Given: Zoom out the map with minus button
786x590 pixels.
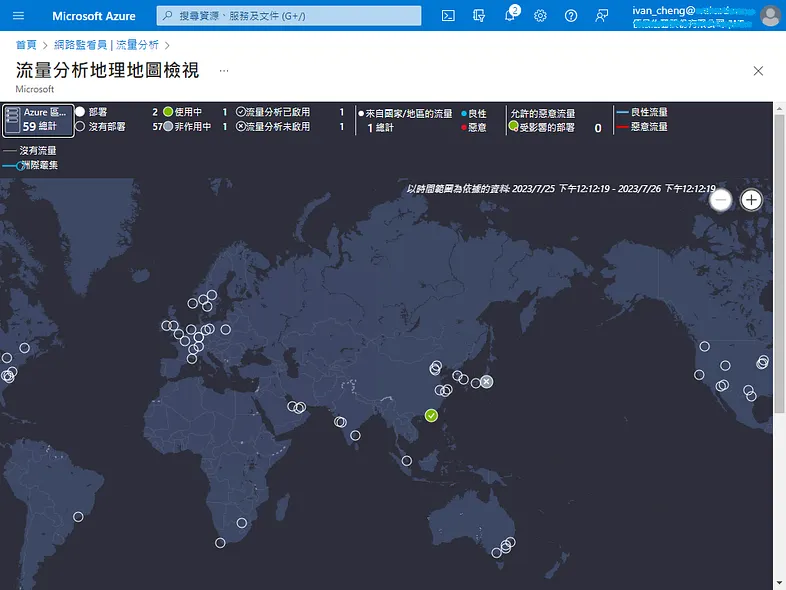Looking at the screenshot, I should [x=721, y=200].
